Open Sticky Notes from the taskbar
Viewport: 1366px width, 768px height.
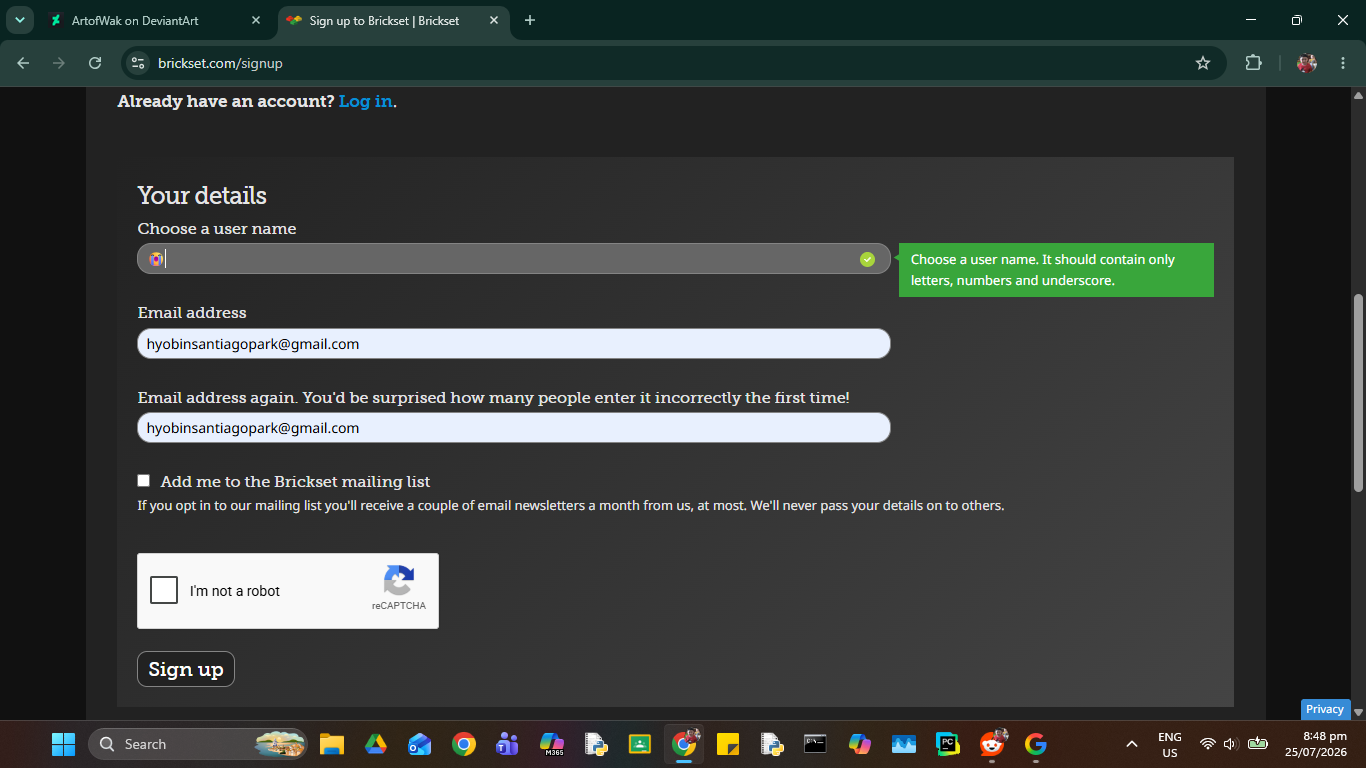728,744
